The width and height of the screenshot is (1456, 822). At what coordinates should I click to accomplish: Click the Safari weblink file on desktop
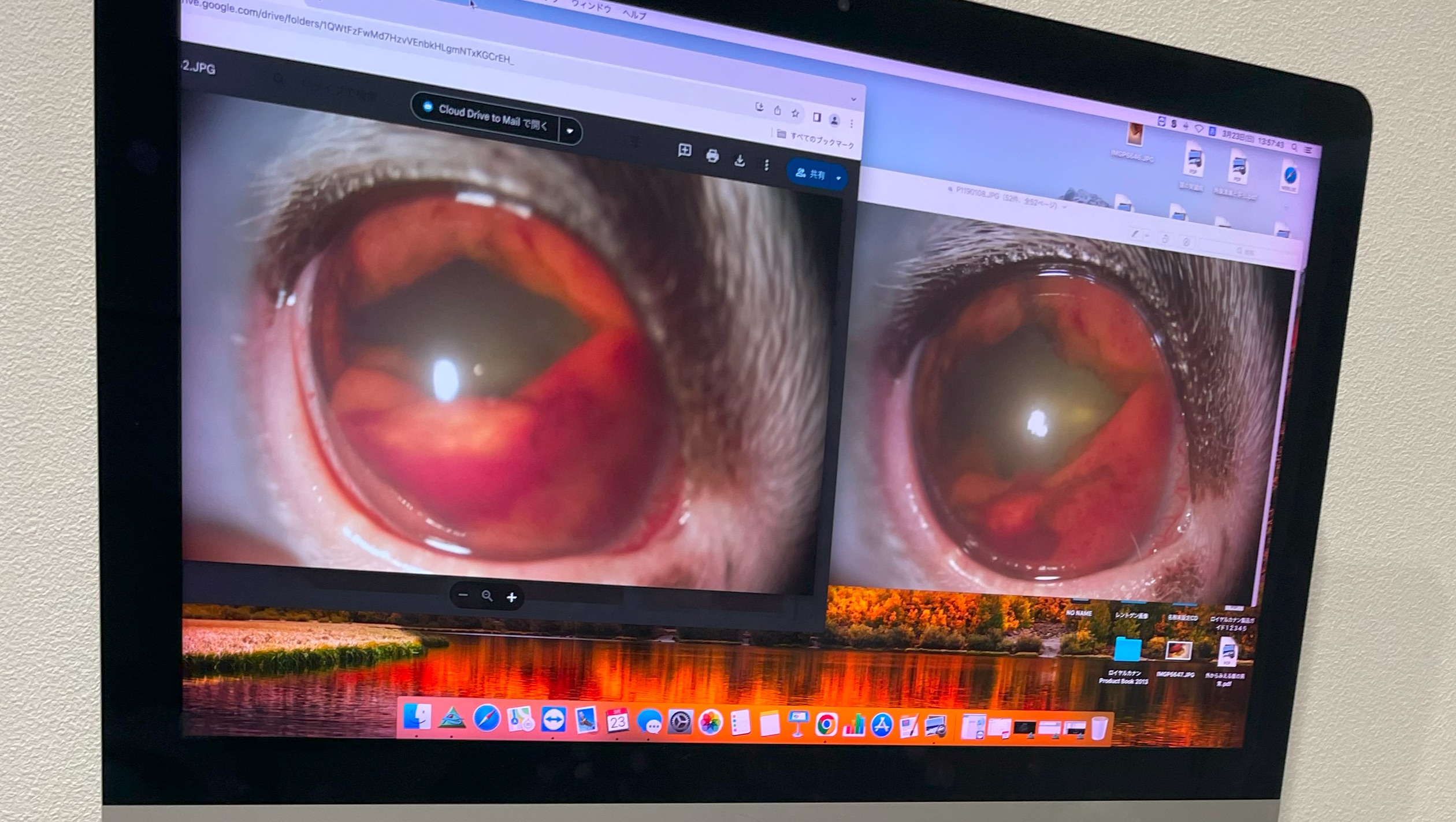pyautogui.click(x=1289, y=176)
